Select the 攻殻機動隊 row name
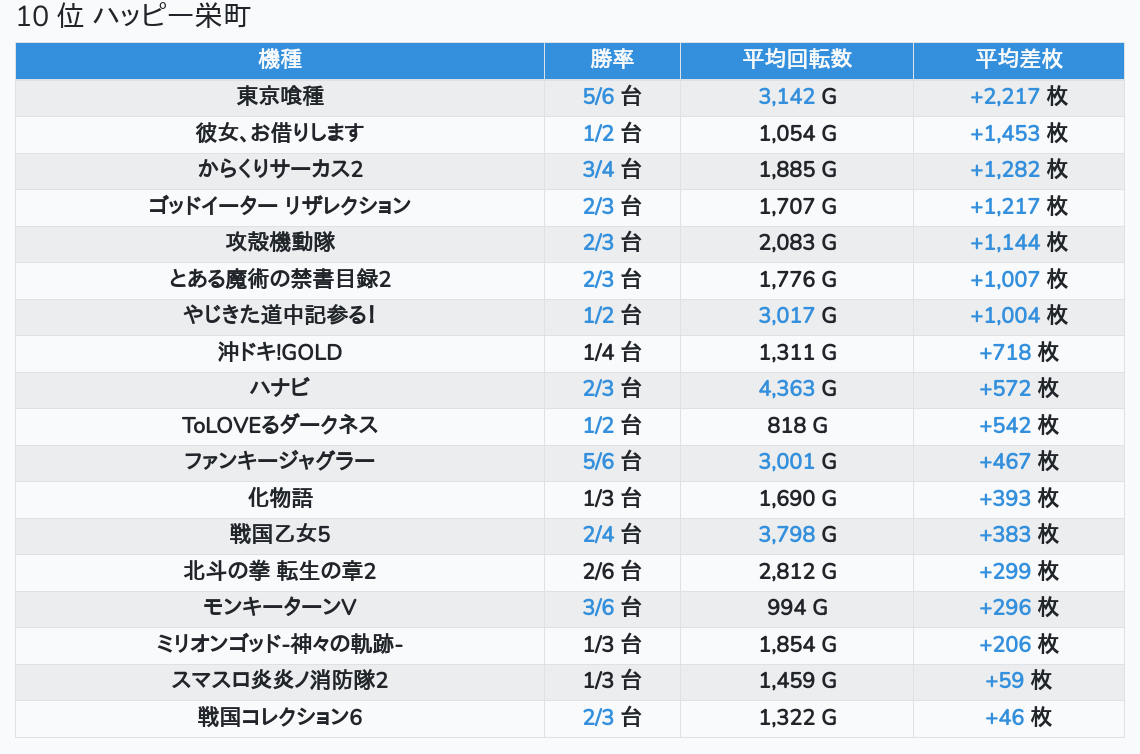The image size is (1140, 754). [x=280, y=242]
